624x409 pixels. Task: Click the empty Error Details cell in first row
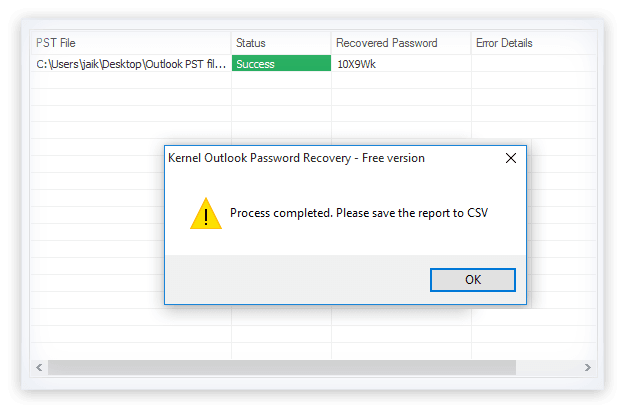[533, 64]
